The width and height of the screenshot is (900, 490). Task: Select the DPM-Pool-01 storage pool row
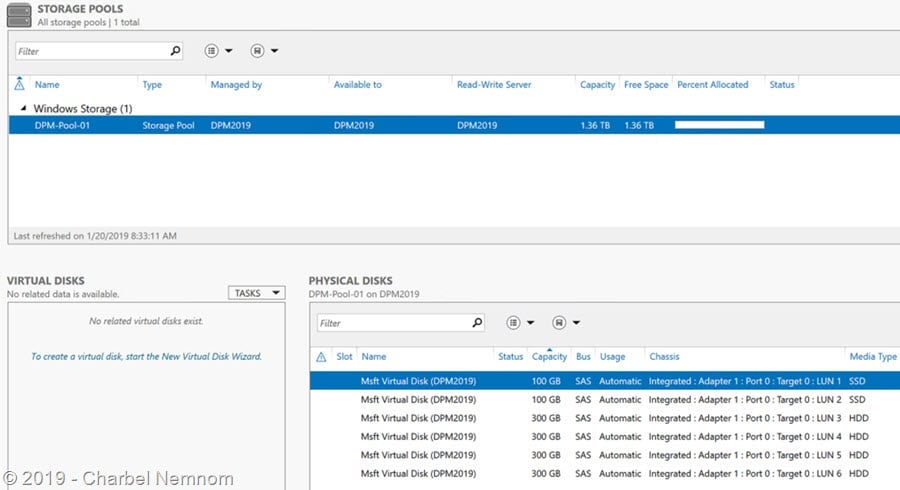[454, 125]
